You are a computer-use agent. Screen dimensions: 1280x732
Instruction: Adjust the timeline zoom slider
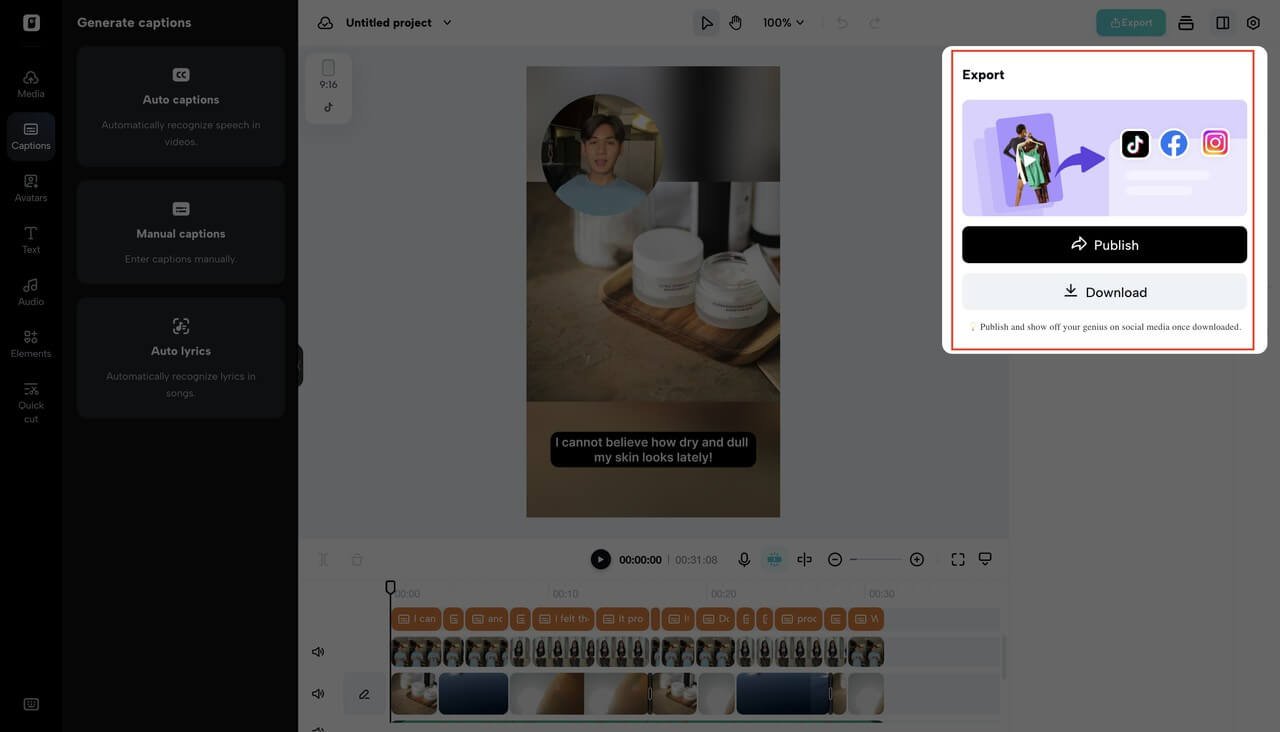click(875, 560)
